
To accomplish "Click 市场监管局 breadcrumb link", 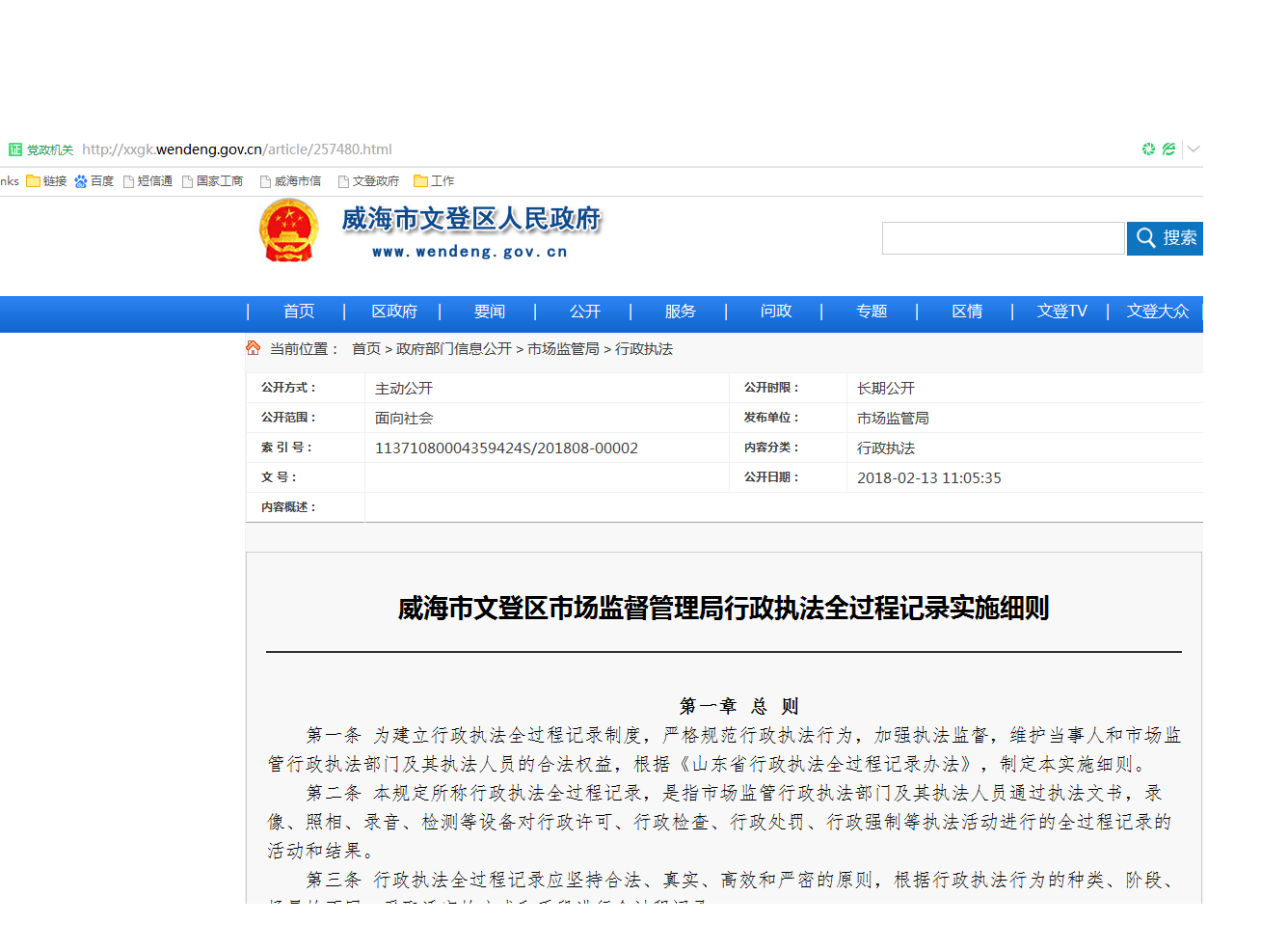I will pyautogui.click(x=563, y=349).
